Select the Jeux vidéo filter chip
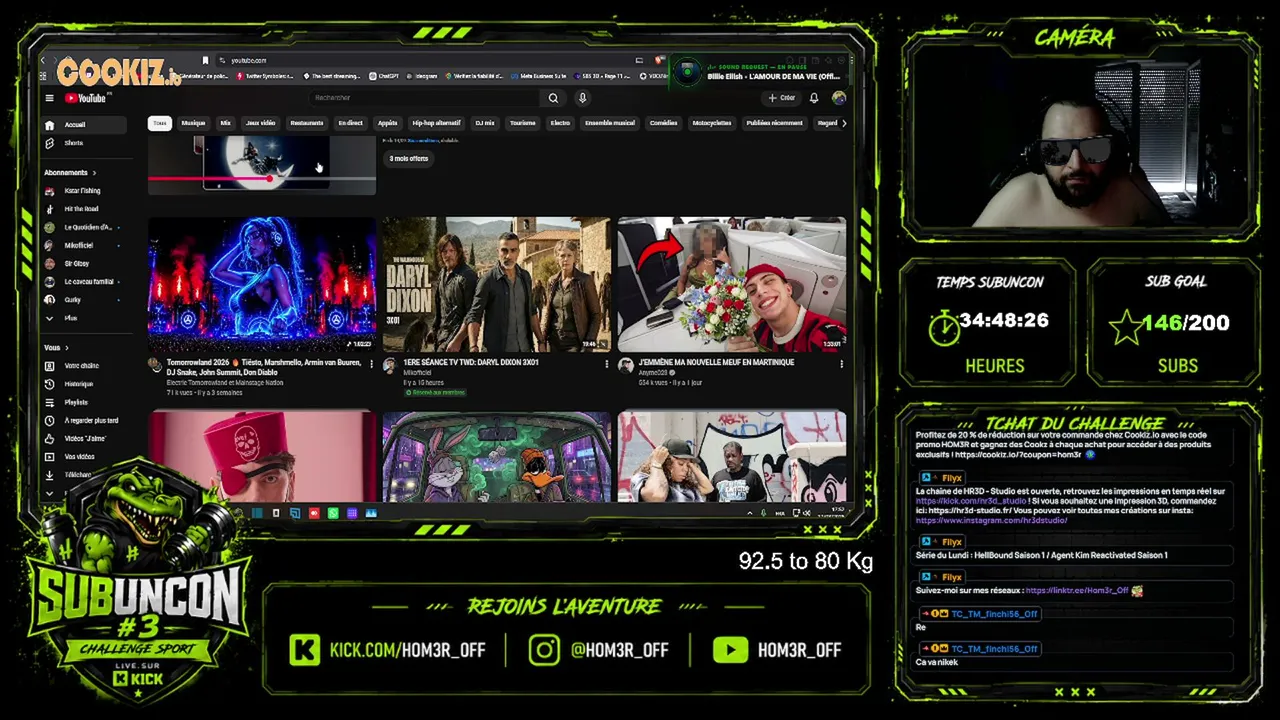Viewport: 1280px width, 720px height. pos(260,123)
